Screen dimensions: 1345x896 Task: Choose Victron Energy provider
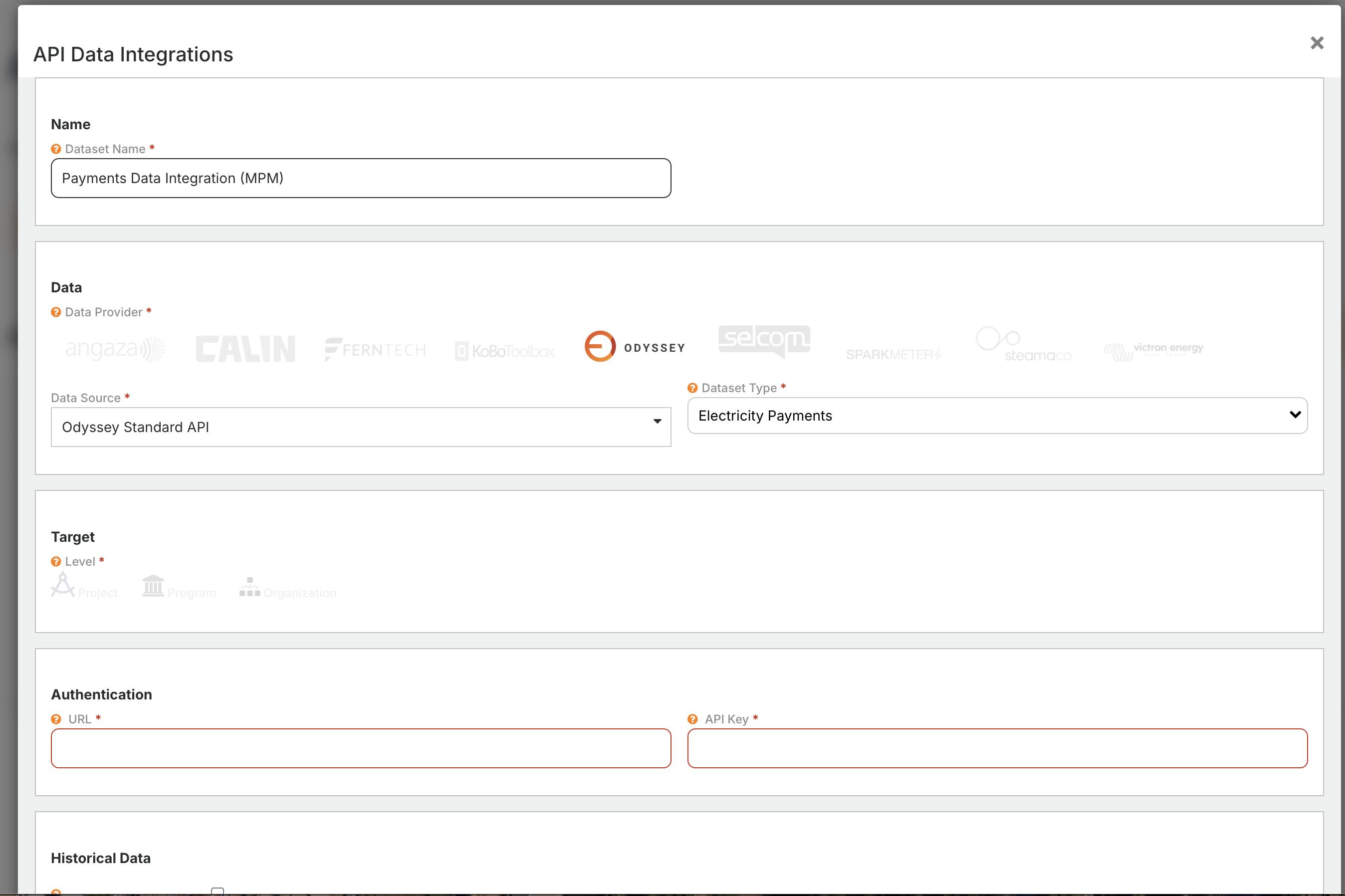click(1153, 349)
